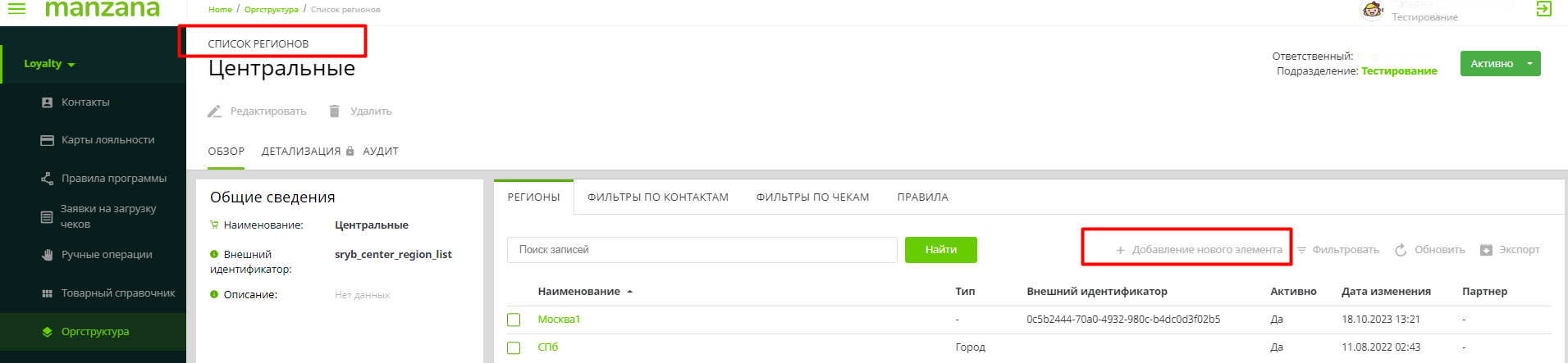Switch to the Аудит tab

[381, 152]
